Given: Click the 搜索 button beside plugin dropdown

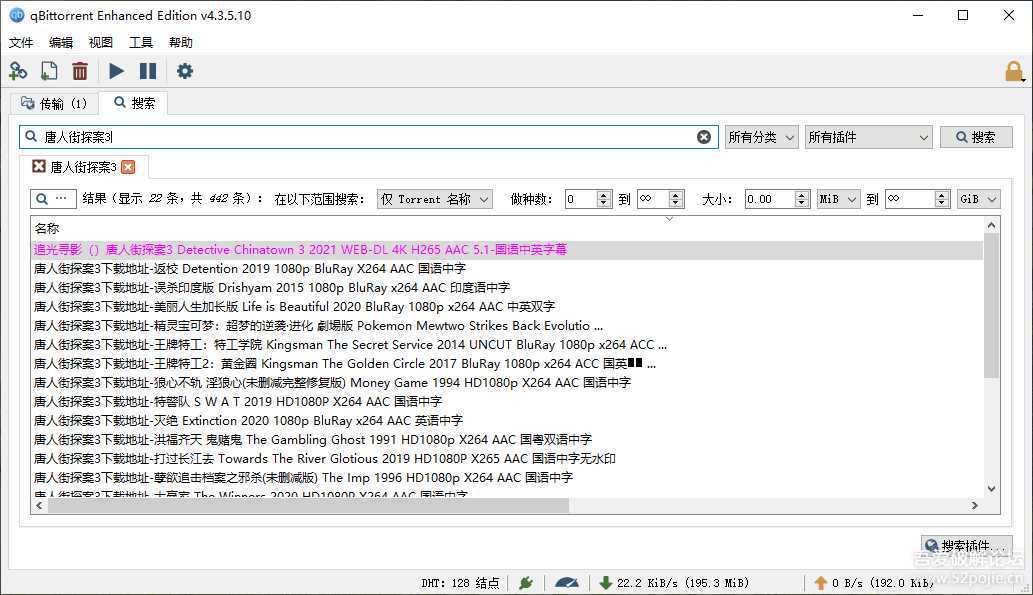Looking at the screenshot, I should pyautogui.click(x=976, y=137).
